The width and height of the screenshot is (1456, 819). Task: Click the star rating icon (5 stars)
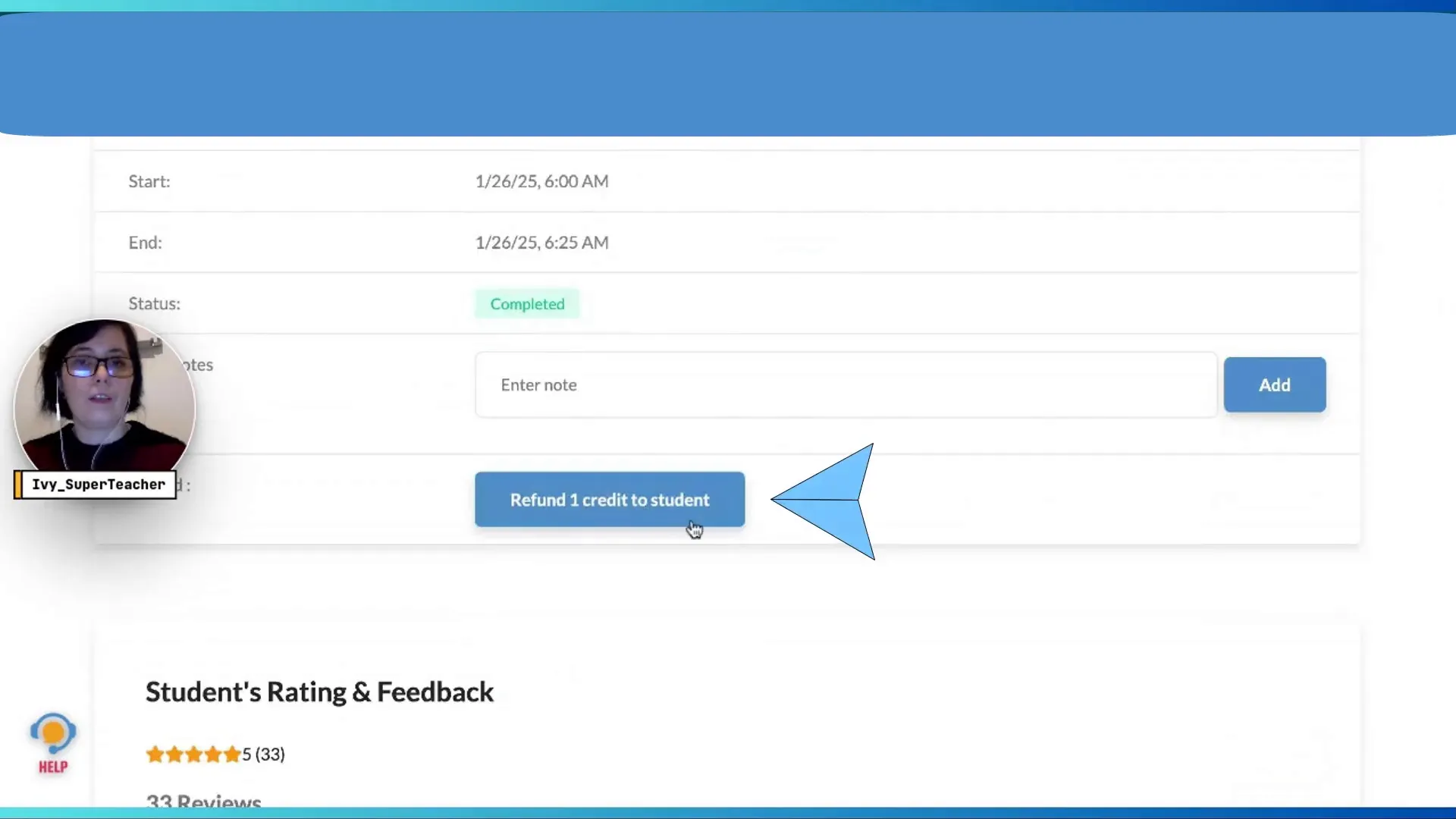point(192,753)
